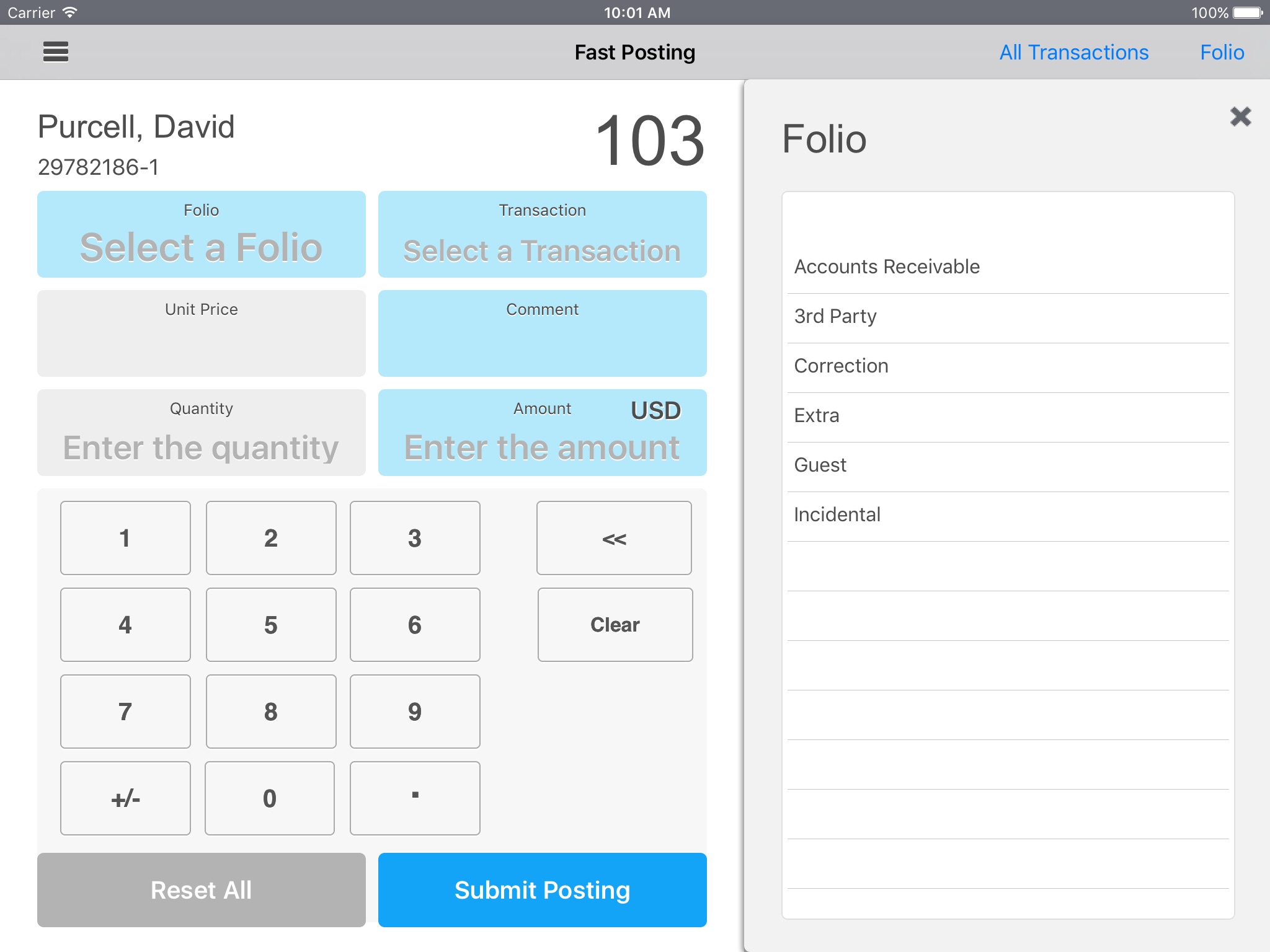Viewport: 1270px width, 952px height.
Task: Select 'Incidental' folio option
Action: click(838, 514)
